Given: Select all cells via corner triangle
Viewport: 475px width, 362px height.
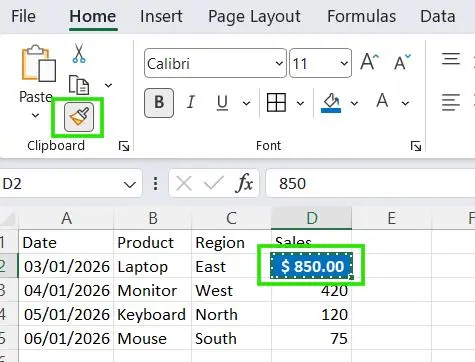Looking at the screenshot, I should (x=8, y=219).
